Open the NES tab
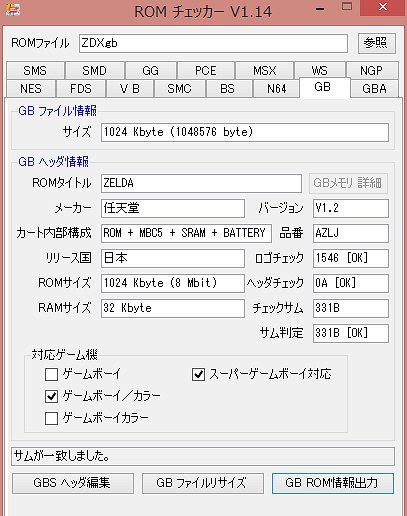407x516 pixels. (x=31, y=89)
